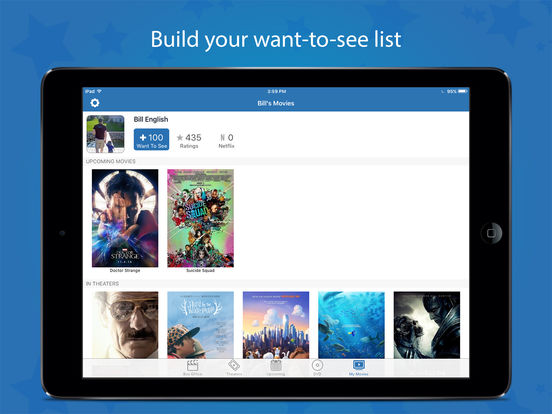Click the Bill English name text

151,119
